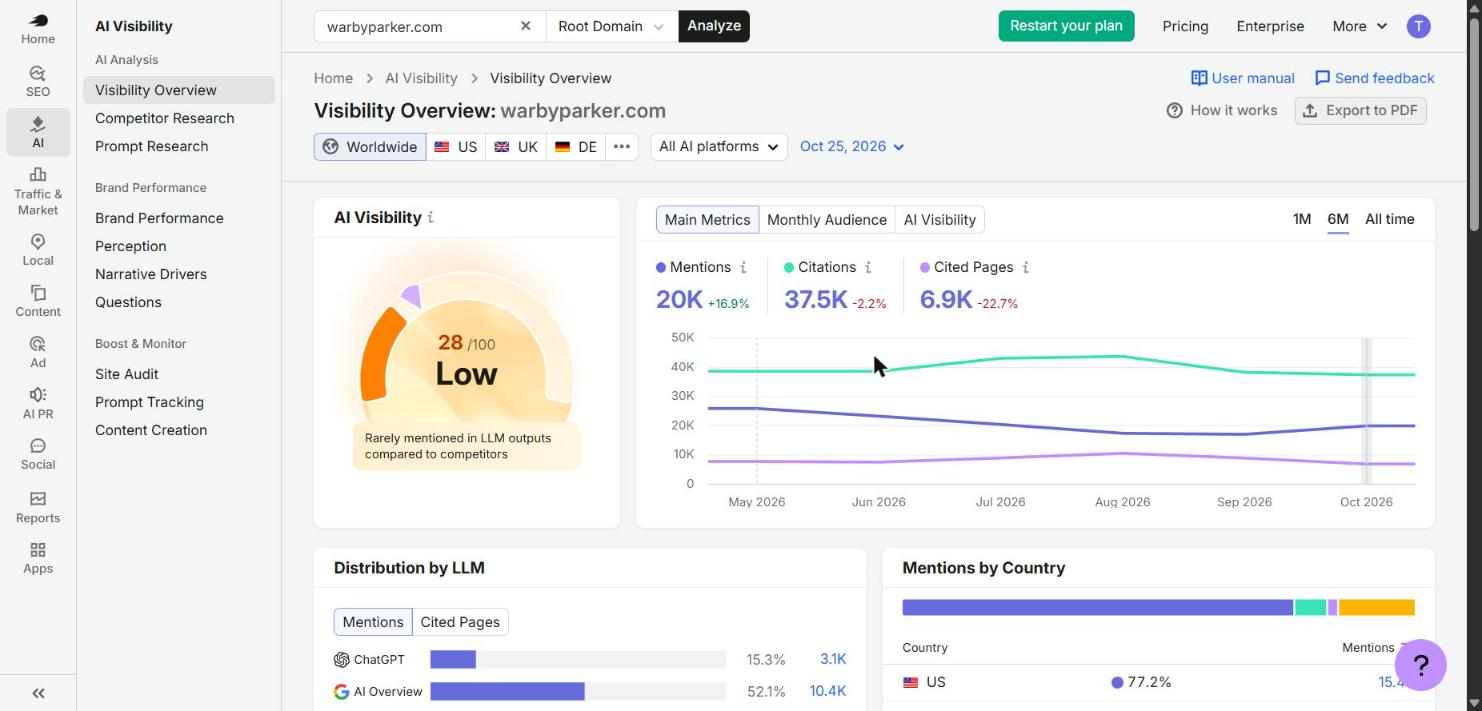Screen dimensions: 1482x711
Task: Switch to the Monthly Audience tab
Action: tap(826, 220)
